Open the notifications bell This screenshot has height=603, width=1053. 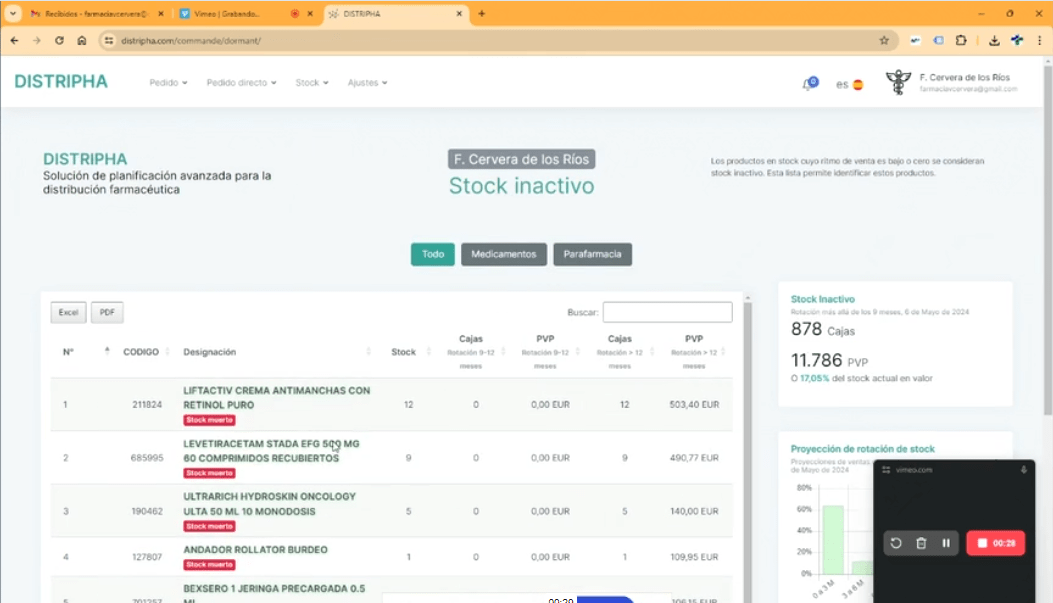(x=809, y=84)
